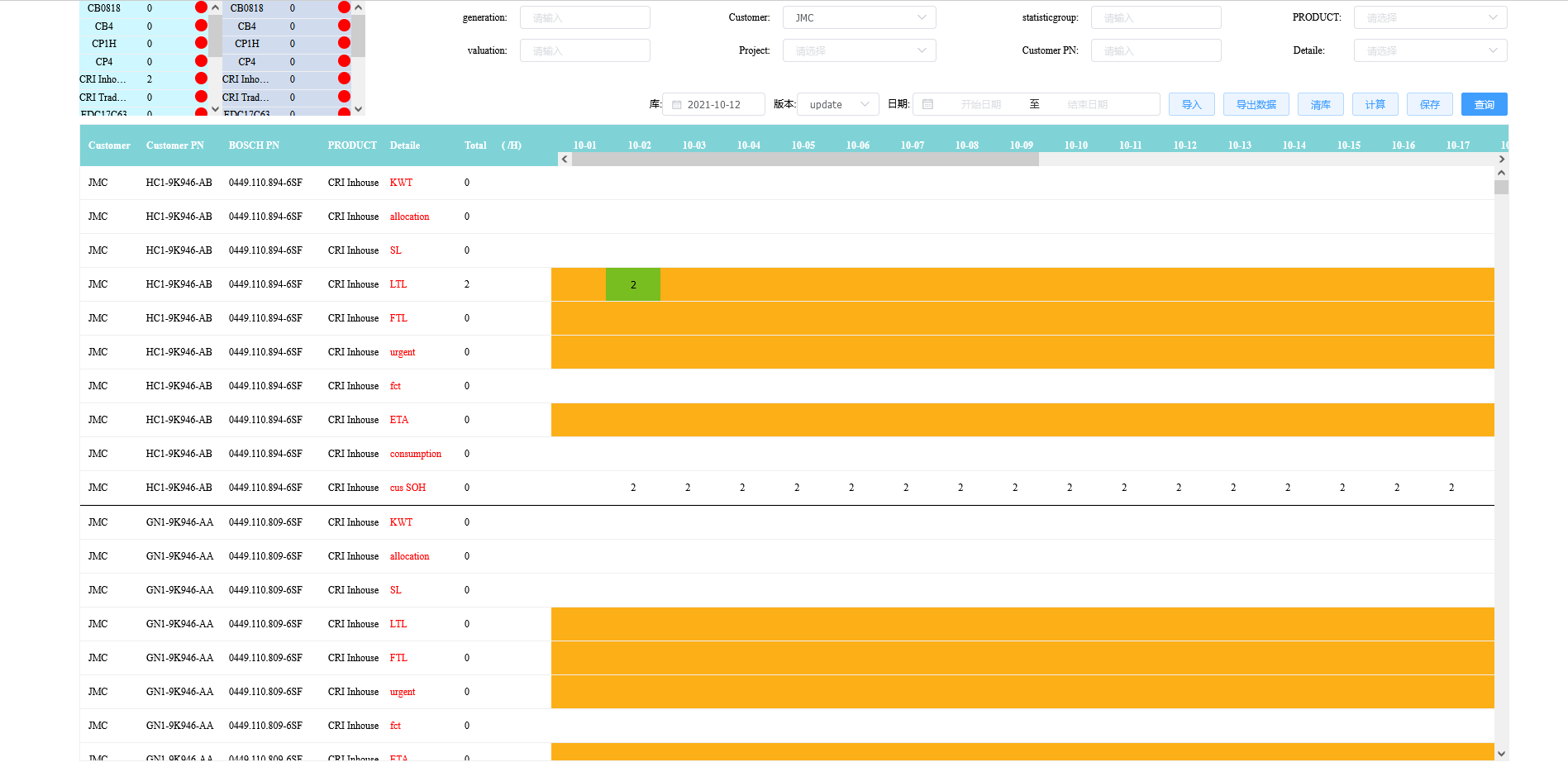Click KWT detail of GN1-9K946-AA
Image resolution: width=1568 pixels, height=767 pixels.
[x=401, y=522]
